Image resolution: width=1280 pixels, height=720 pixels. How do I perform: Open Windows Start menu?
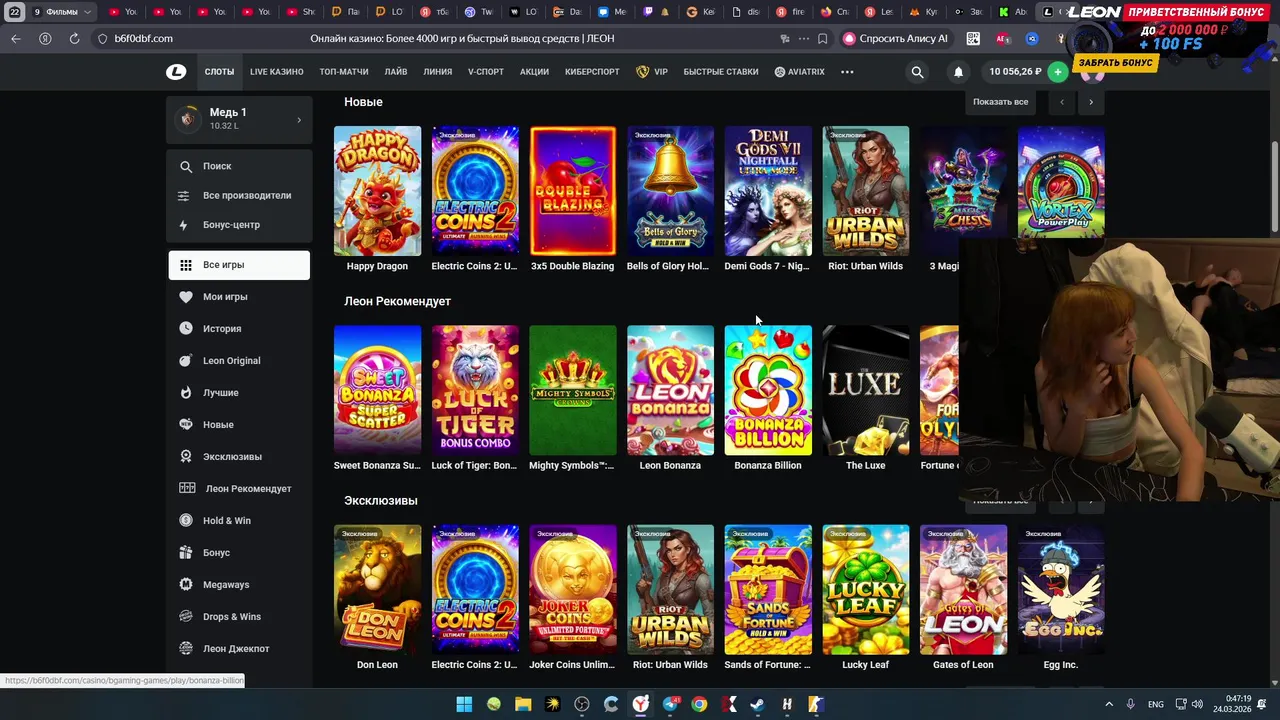(x=464, y=704)
